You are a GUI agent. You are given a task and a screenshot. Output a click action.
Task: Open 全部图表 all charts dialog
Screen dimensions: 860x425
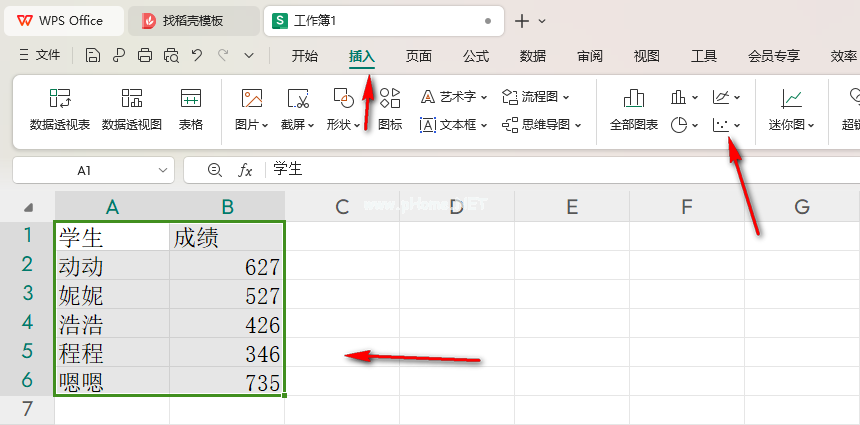tap(634, 110)
